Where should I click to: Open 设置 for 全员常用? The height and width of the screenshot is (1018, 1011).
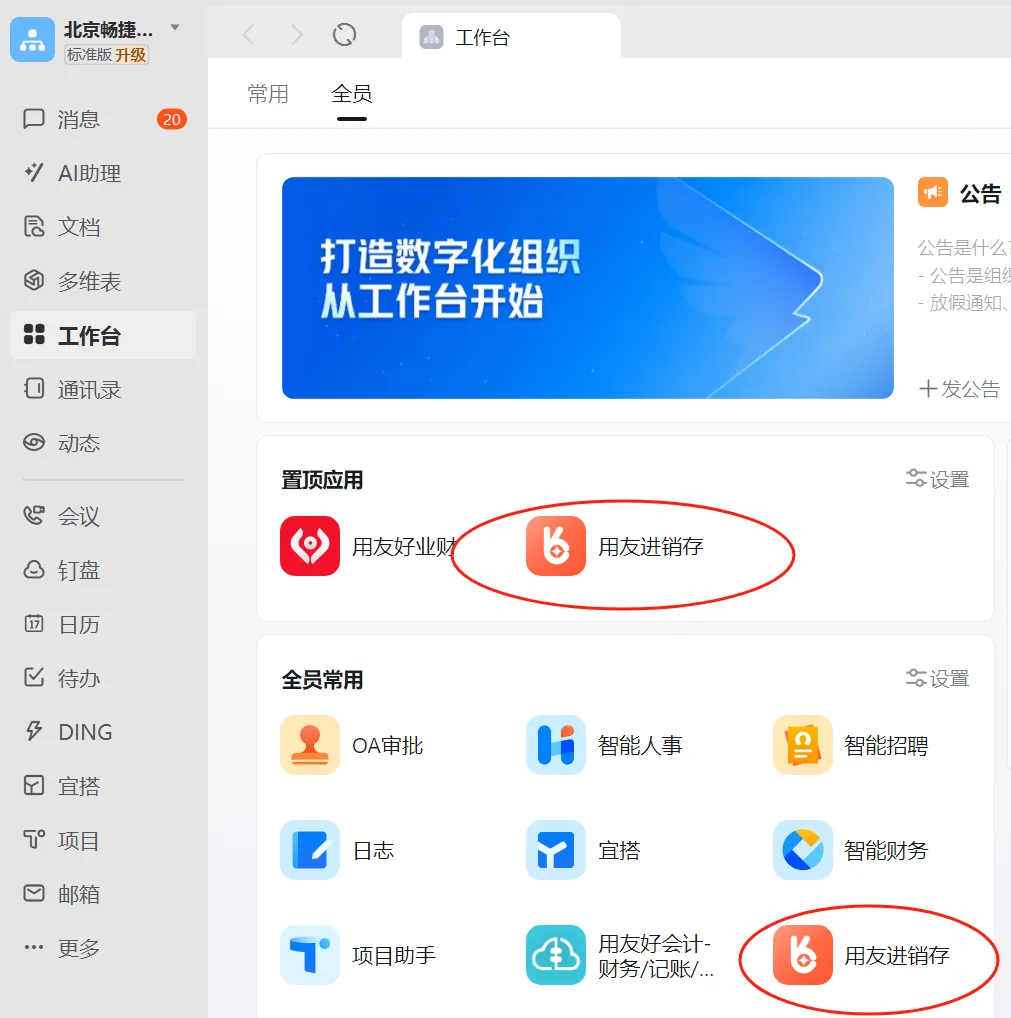(x=937, y=678)
